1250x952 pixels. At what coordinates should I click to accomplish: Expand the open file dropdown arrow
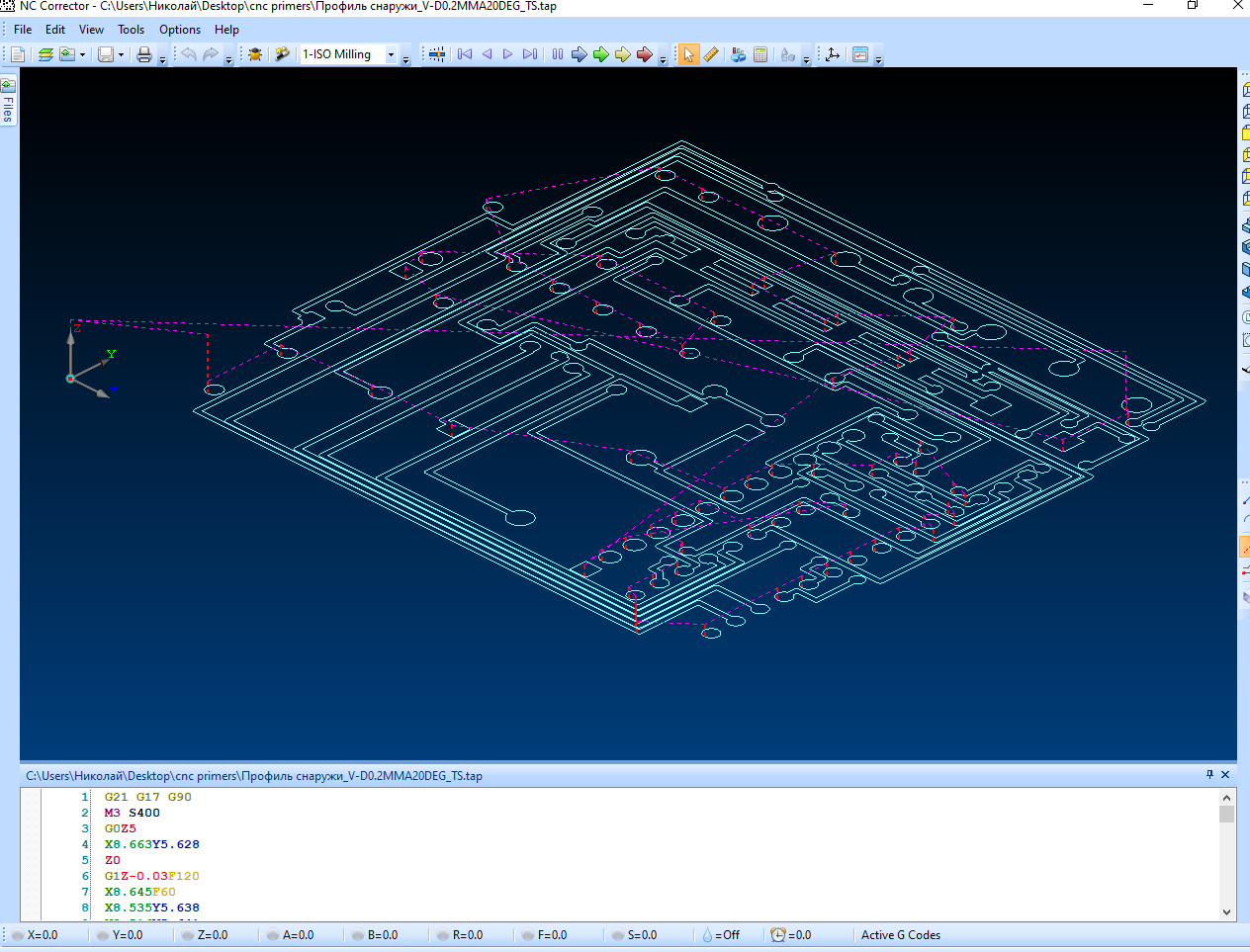tap(82, 54)
